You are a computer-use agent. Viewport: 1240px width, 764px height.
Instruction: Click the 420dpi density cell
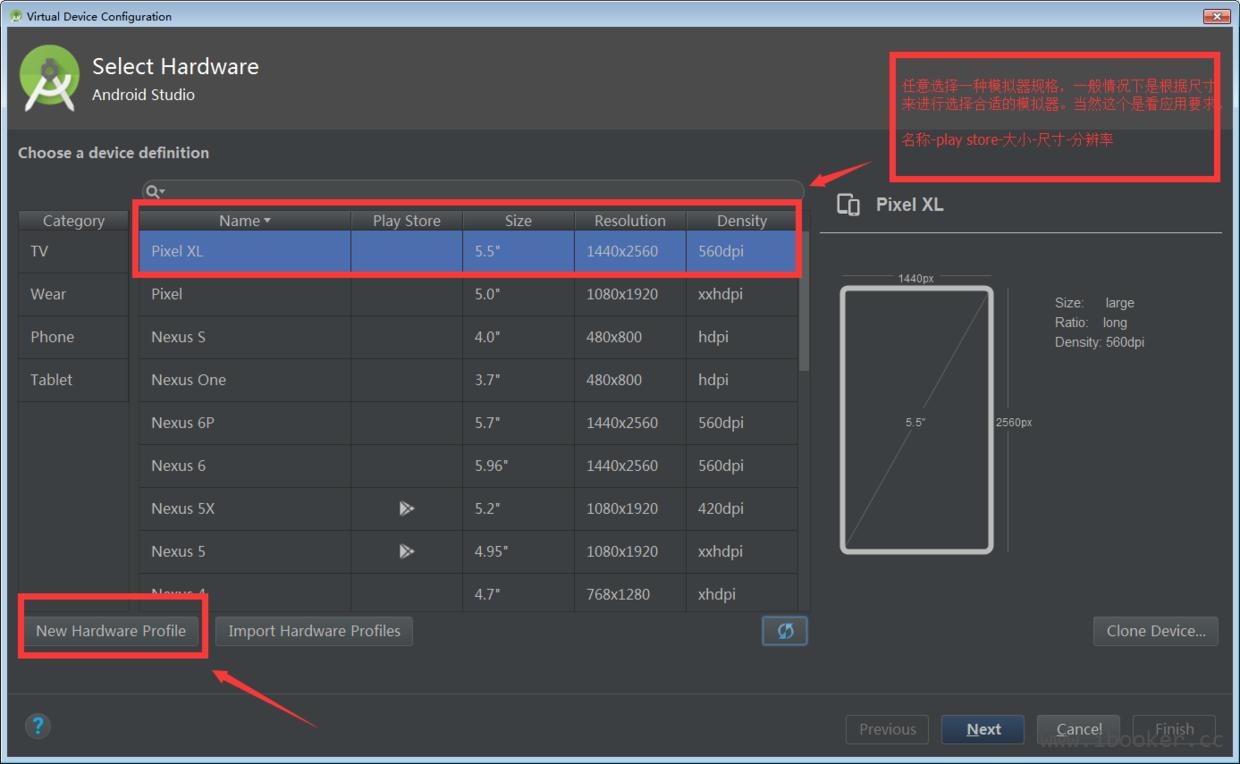point(742,508)
